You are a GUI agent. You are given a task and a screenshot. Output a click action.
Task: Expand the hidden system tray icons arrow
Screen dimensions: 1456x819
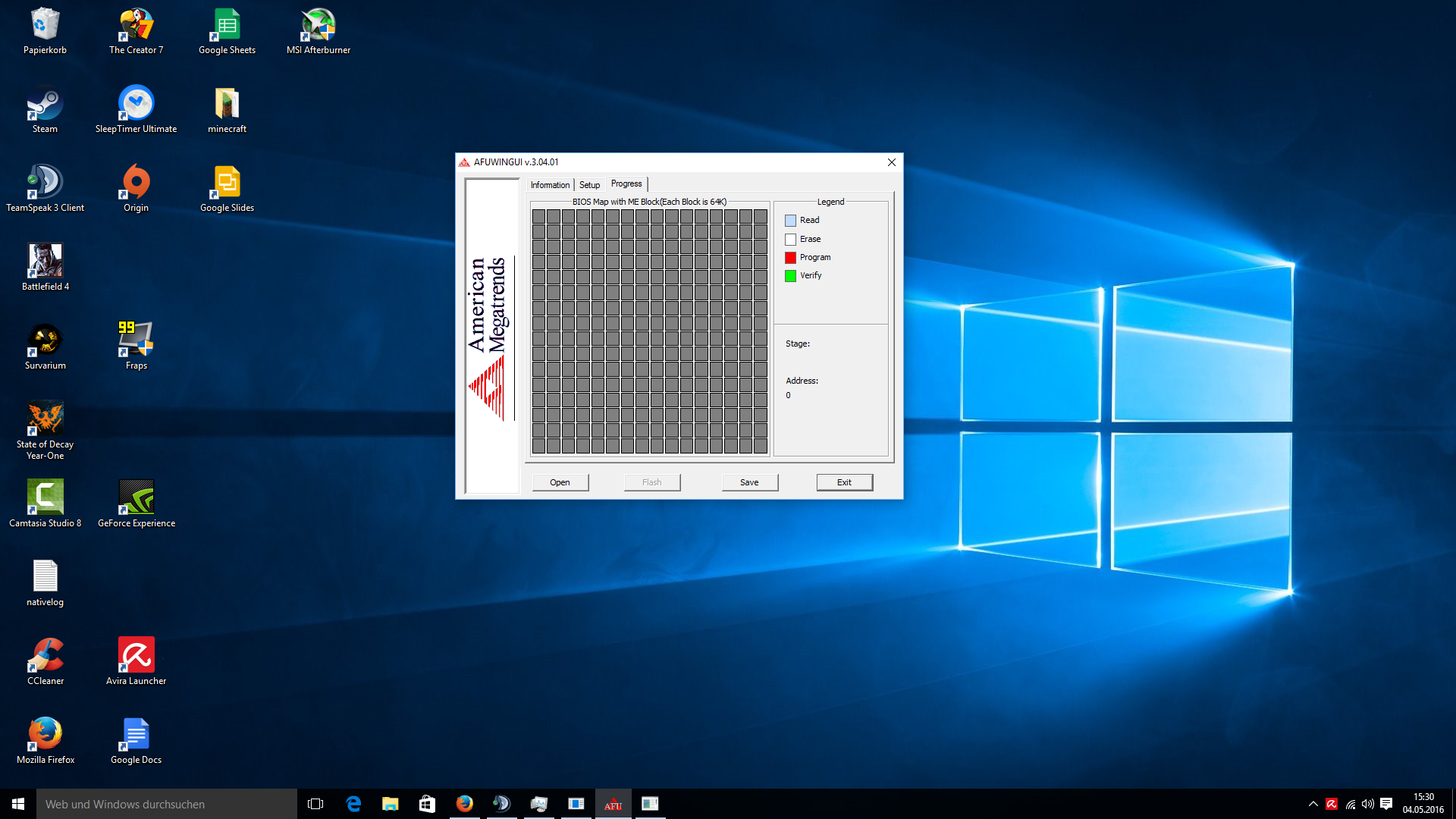[x=1313, y=804]
